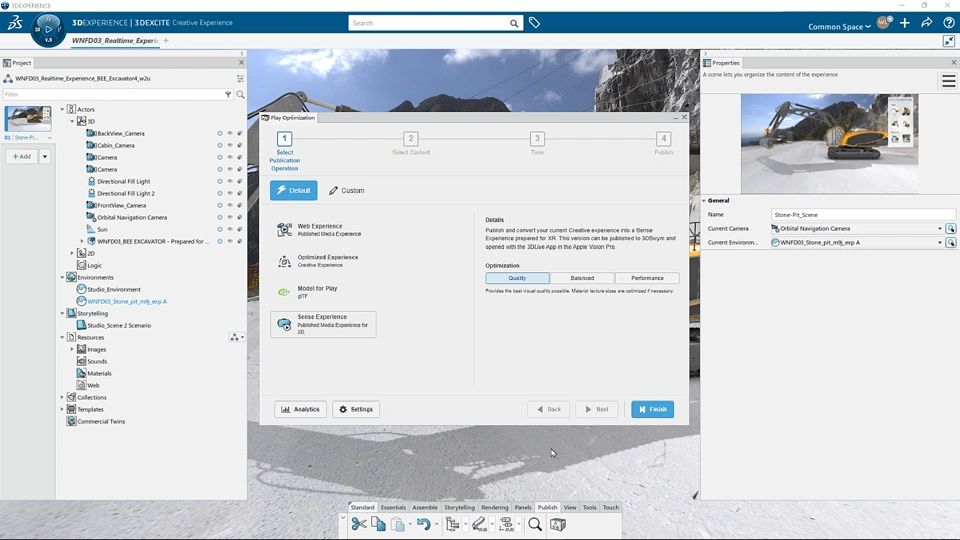
Task: Click the Resources organize icon in the tree
Action: [x=236, y=337]
